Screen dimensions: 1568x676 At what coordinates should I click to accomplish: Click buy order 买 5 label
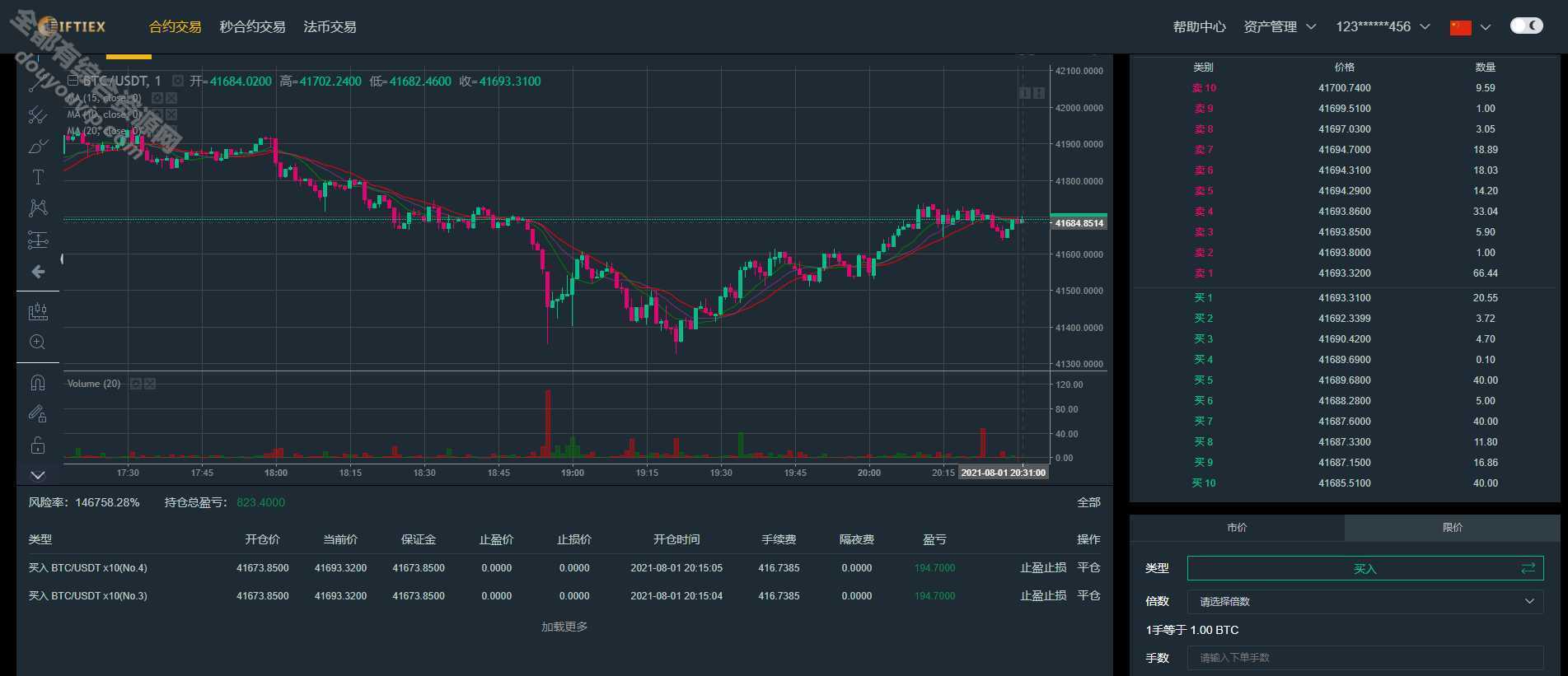[1204, 380]
